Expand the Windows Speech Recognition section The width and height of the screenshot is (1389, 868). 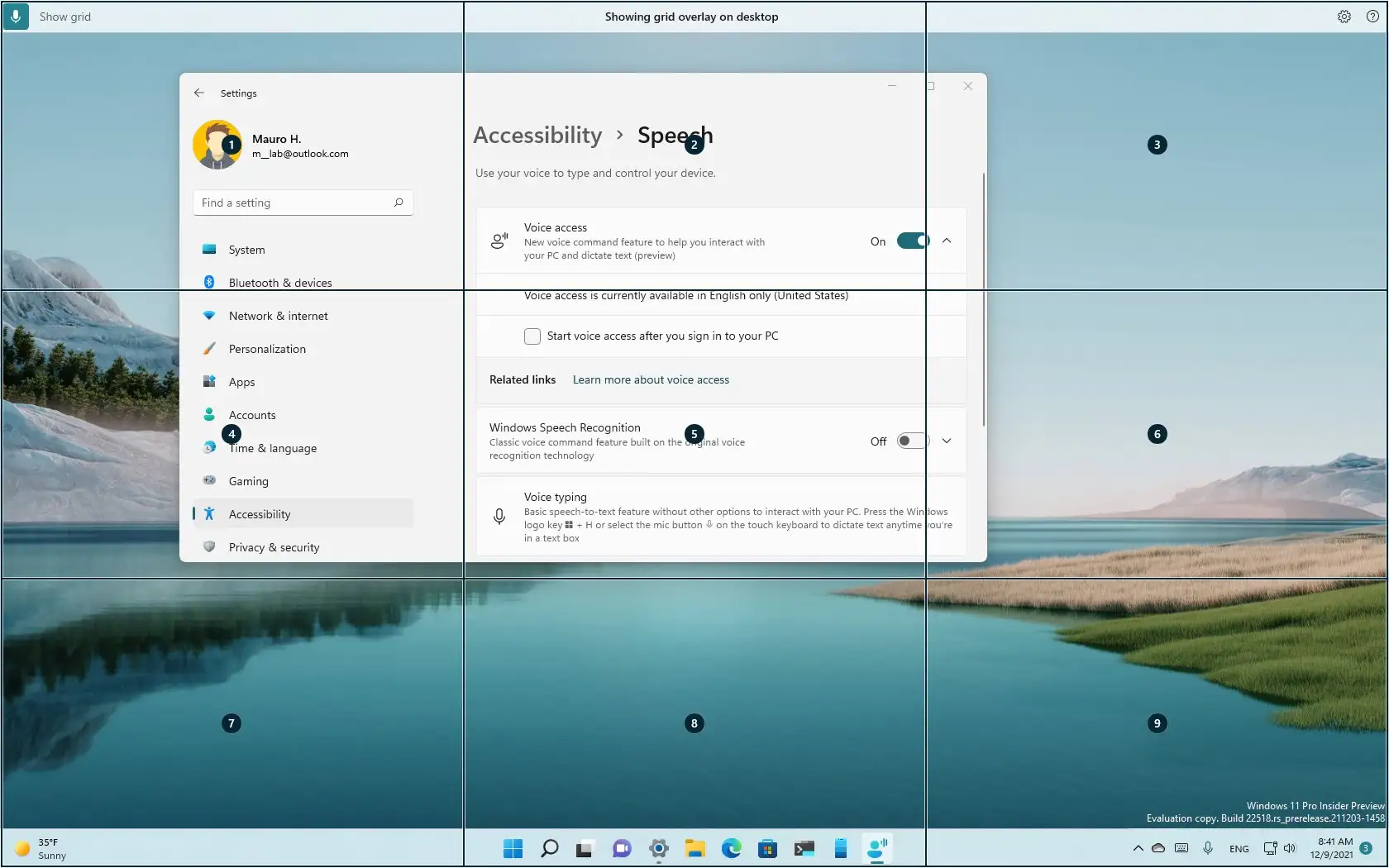pos(947,441)
